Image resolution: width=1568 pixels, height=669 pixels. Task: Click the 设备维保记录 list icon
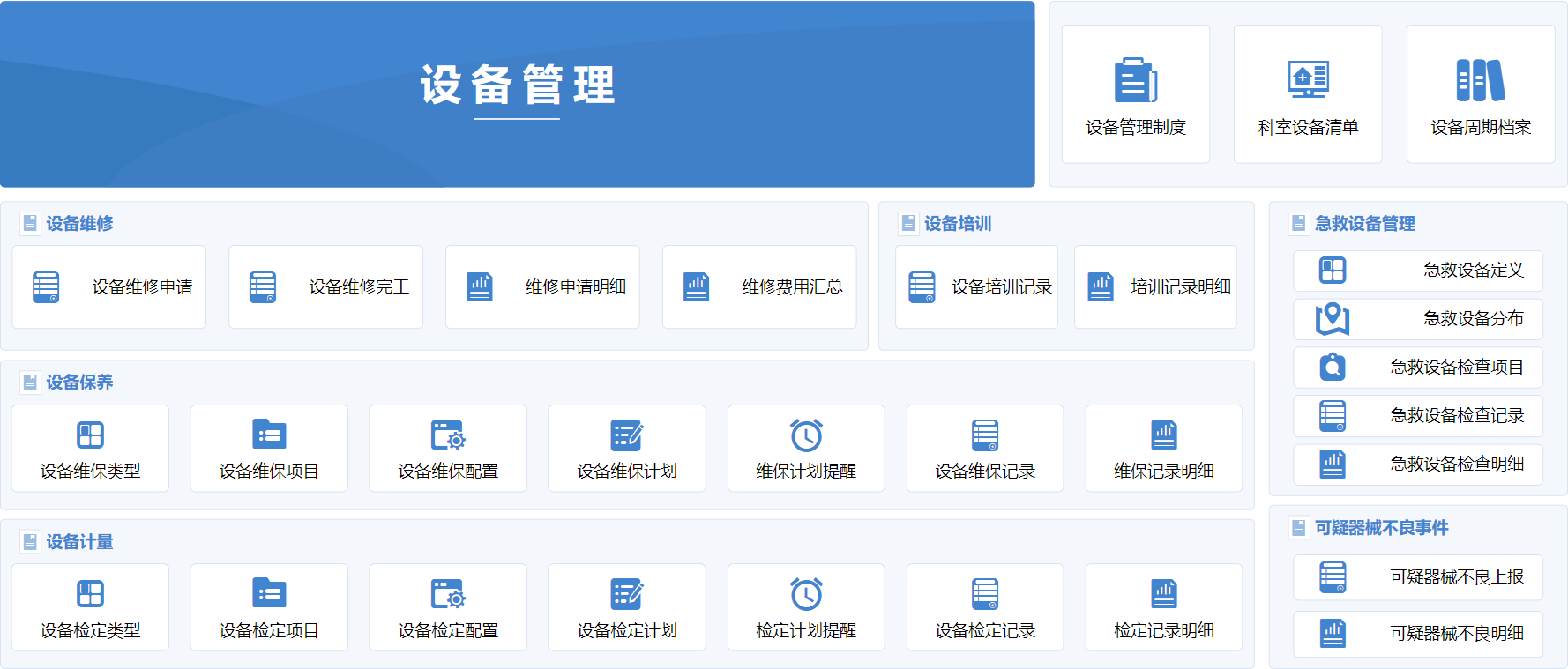point(985,435)
